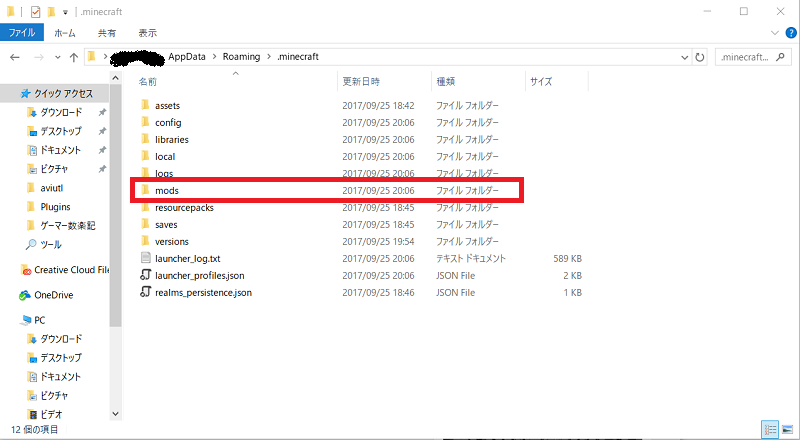The width and height of the screenshot is (800, 440).
Task: Open quick access toolbar customize dropdown
Action: point(65,12)
